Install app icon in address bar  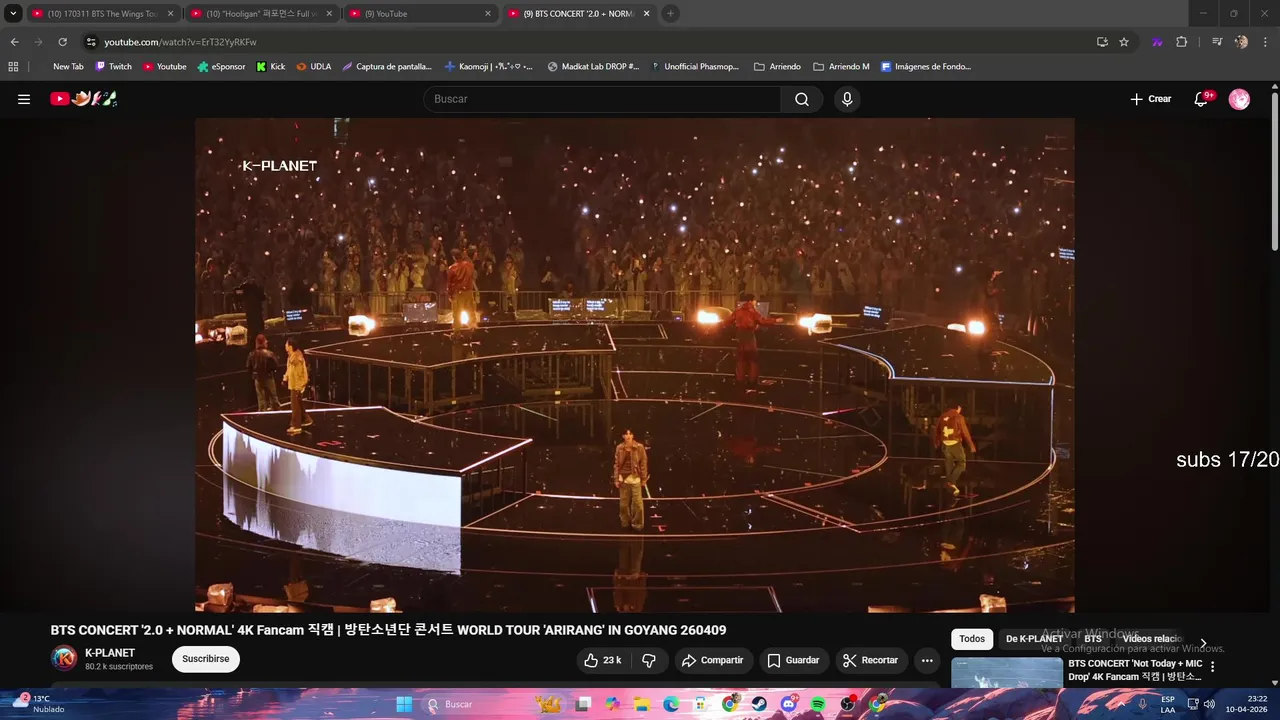tap(1102, 42)
